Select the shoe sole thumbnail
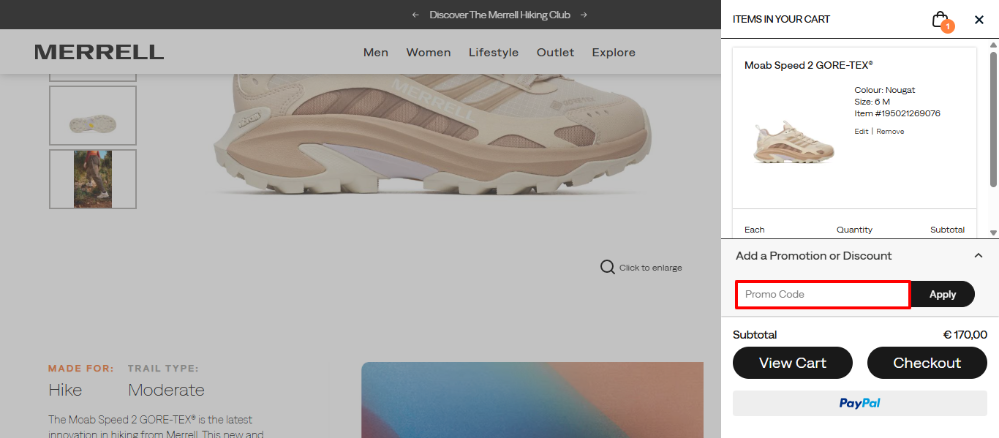999x438 pixels. tap(93, 115)
